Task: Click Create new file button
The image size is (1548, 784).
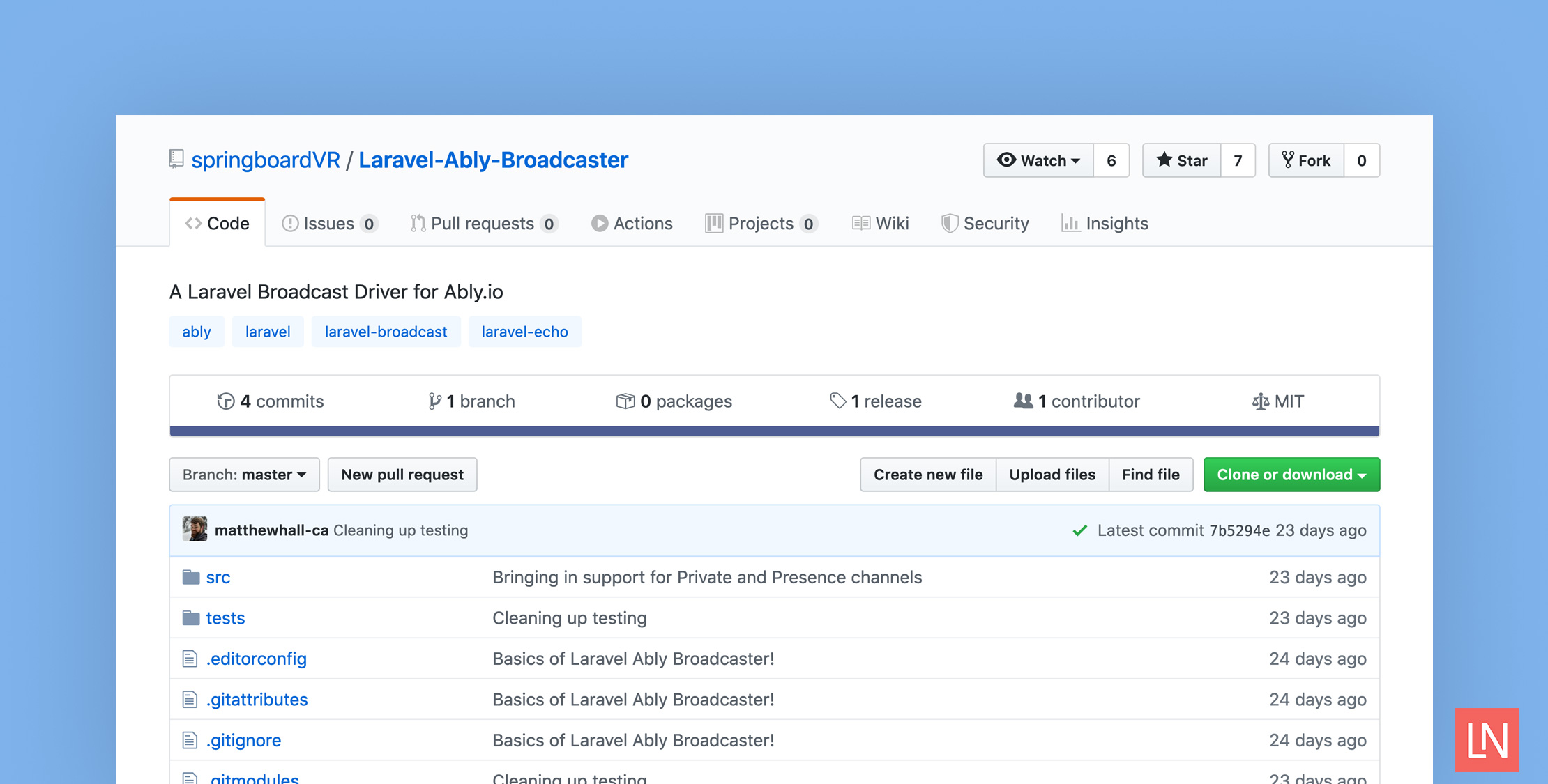Action: pos(928,475)
